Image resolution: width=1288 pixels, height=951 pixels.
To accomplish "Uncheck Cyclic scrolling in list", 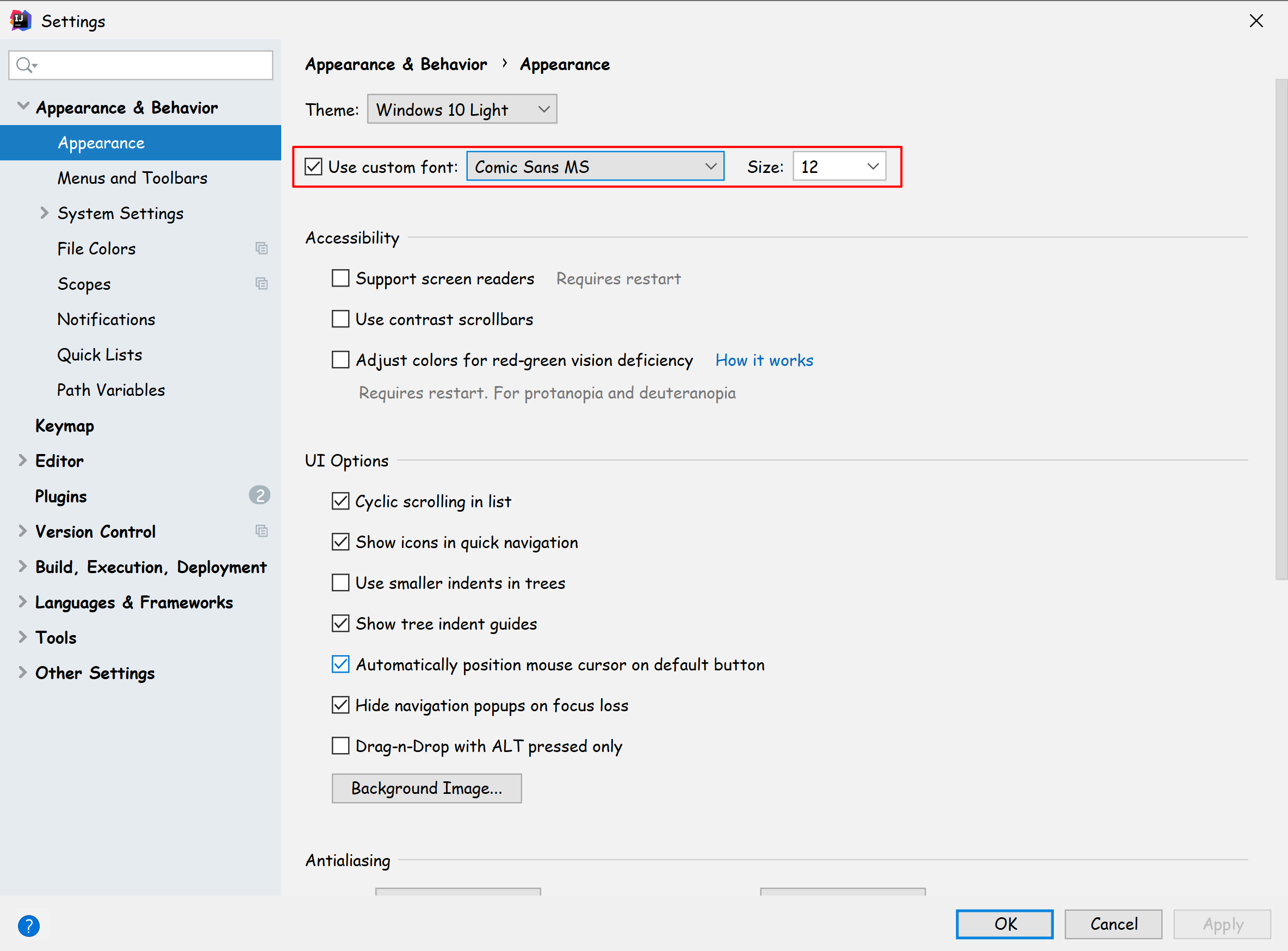I will (340, 501).
